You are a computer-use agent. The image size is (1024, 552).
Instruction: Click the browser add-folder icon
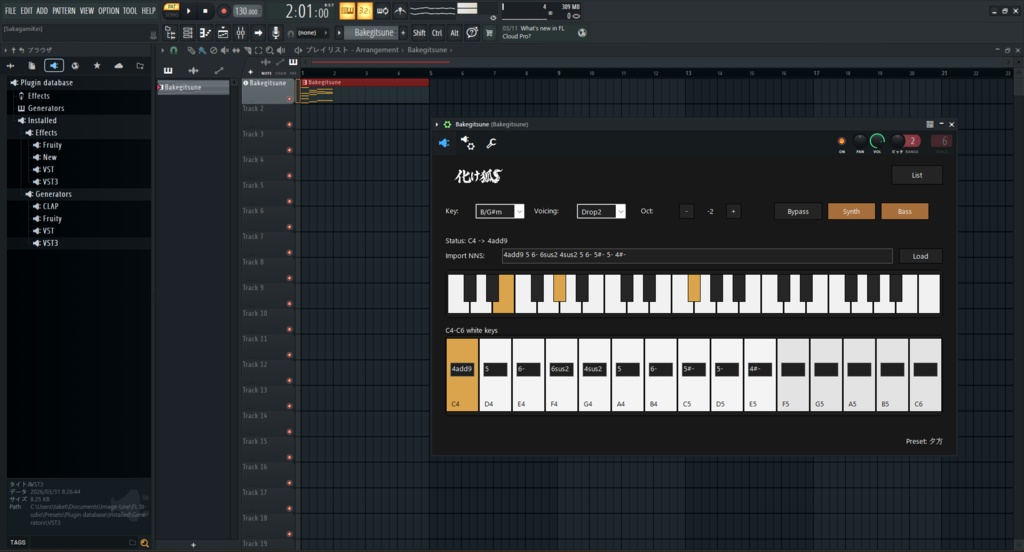point(140,65)
